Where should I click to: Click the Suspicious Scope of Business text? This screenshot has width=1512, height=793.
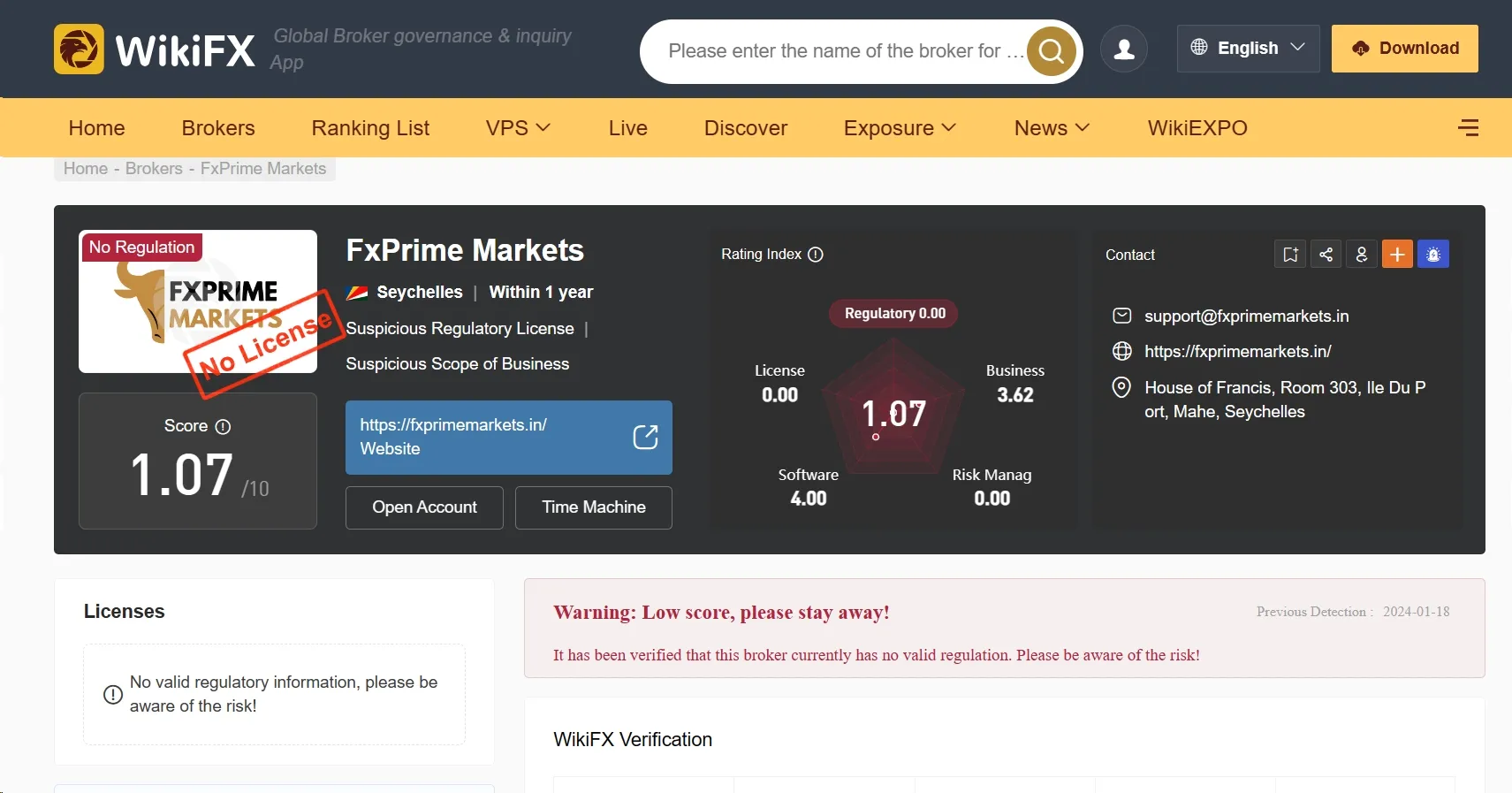pos(458,364)
